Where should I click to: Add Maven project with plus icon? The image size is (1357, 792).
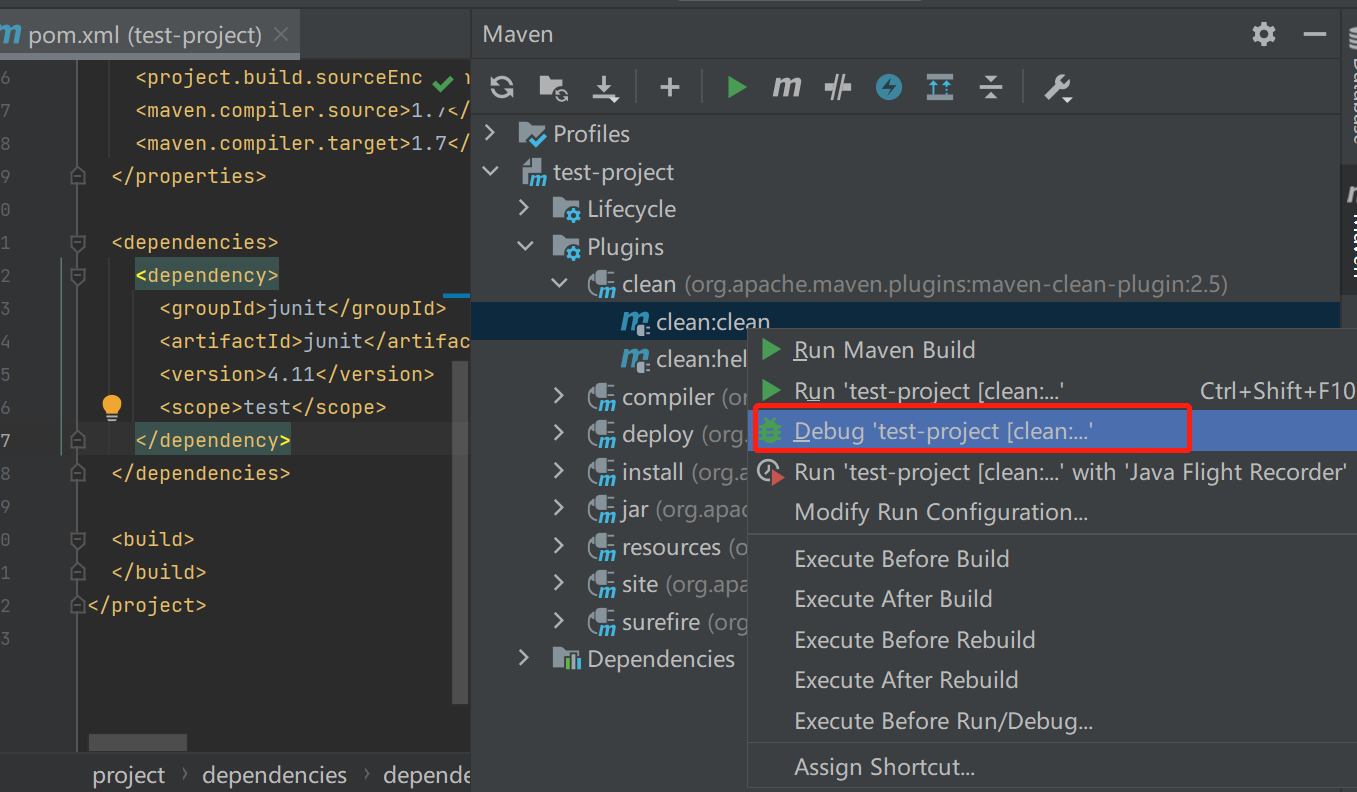(x=670, y=88)
